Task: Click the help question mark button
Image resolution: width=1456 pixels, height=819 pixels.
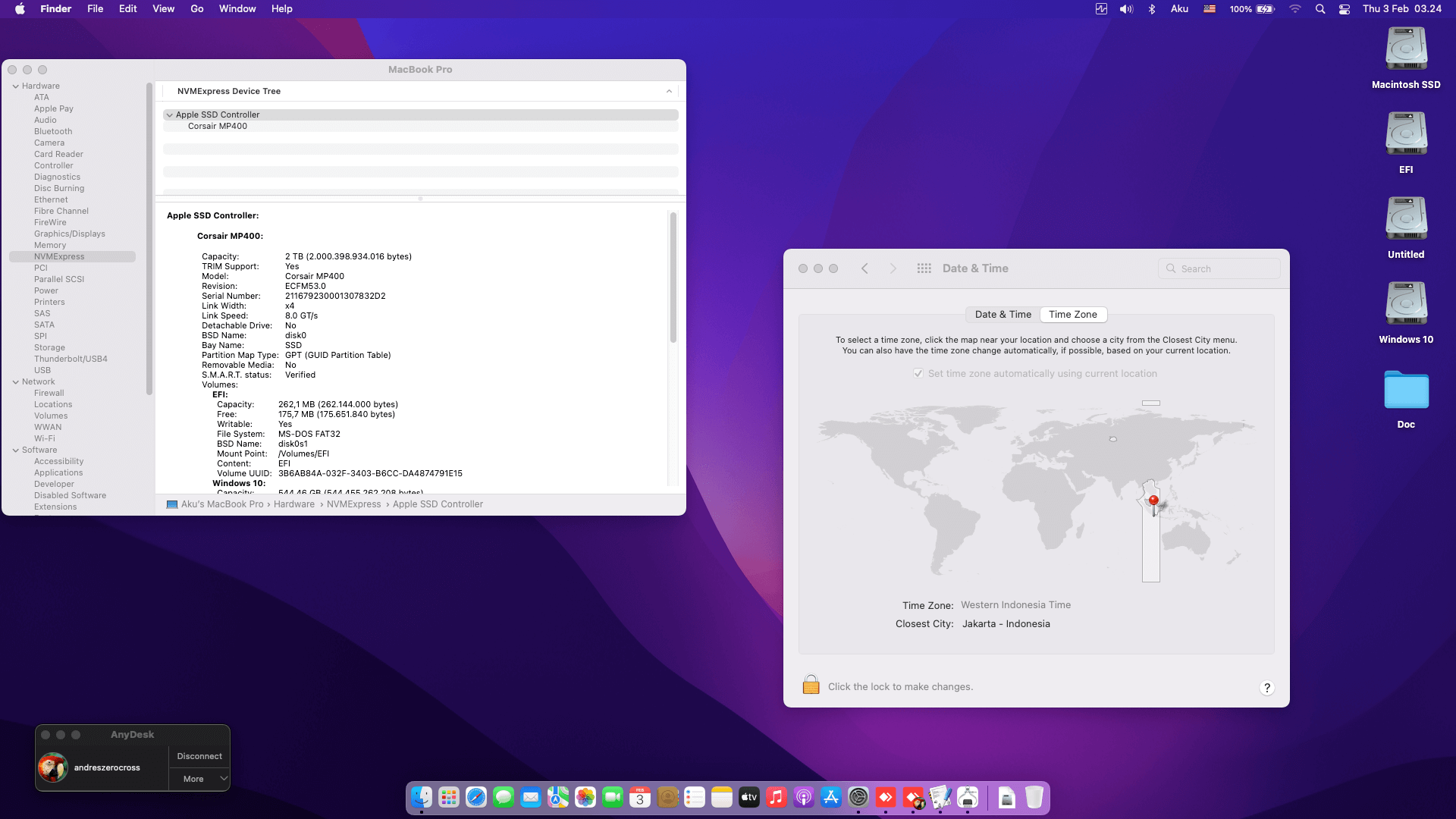Action: (x=1266, y=688)
